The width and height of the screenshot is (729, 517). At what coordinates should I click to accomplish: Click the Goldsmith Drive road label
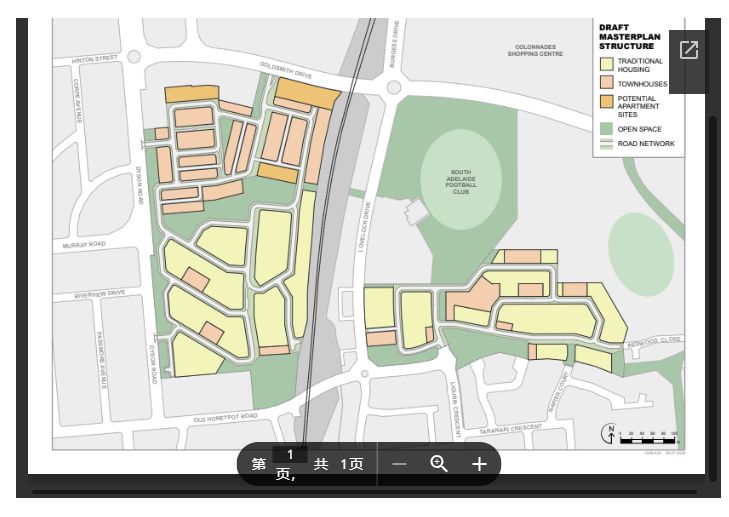[285, 70]
